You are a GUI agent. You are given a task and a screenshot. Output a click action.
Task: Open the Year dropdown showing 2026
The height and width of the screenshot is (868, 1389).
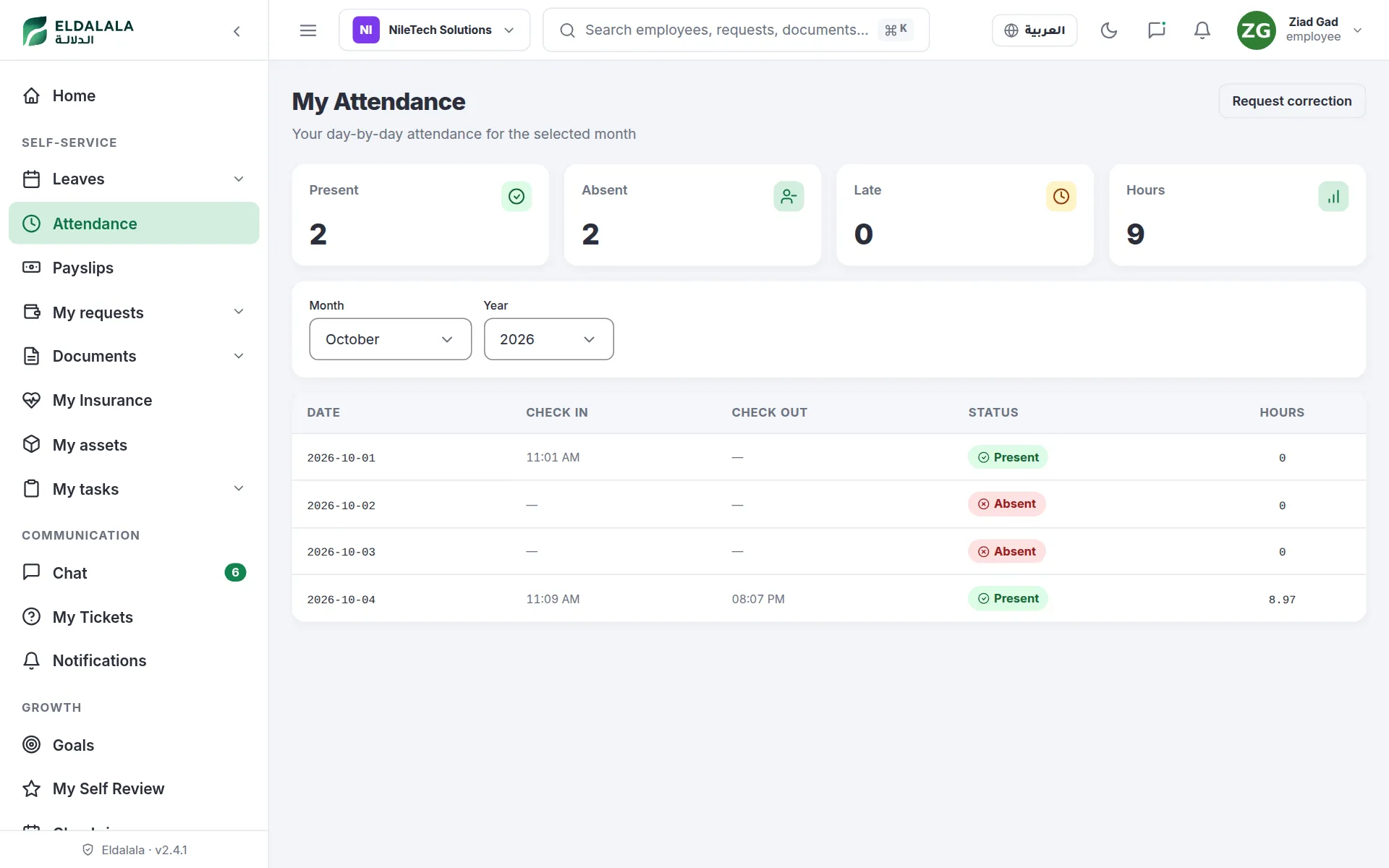pyautogui.click(x=548, y=339)
